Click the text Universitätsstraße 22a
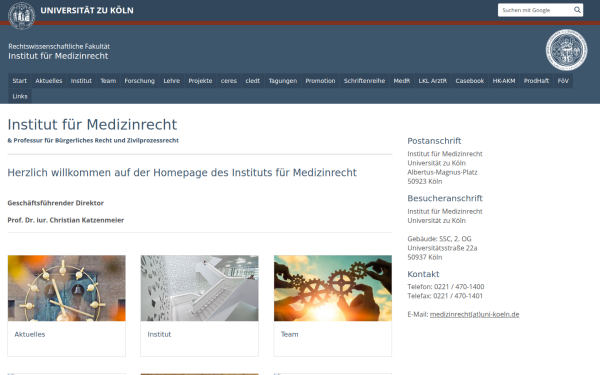 click(x=442, y=248)
